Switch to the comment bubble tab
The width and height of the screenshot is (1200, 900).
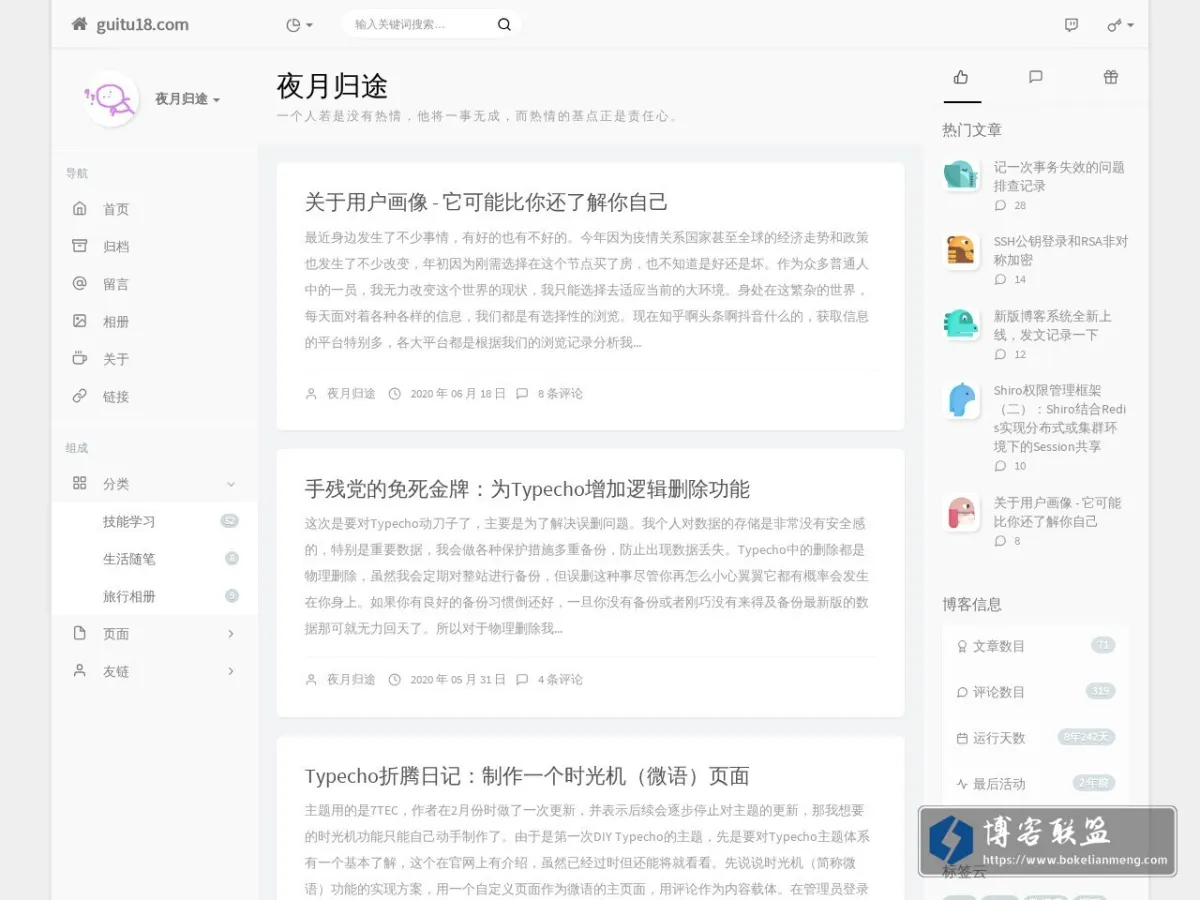(1036, 77)
